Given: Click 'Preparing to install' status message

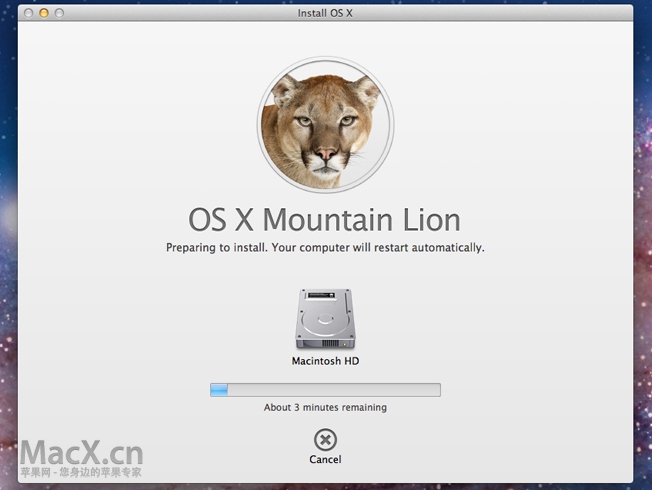Looking at the screenshot, I should pyautogui.click(x=325, y=247).
